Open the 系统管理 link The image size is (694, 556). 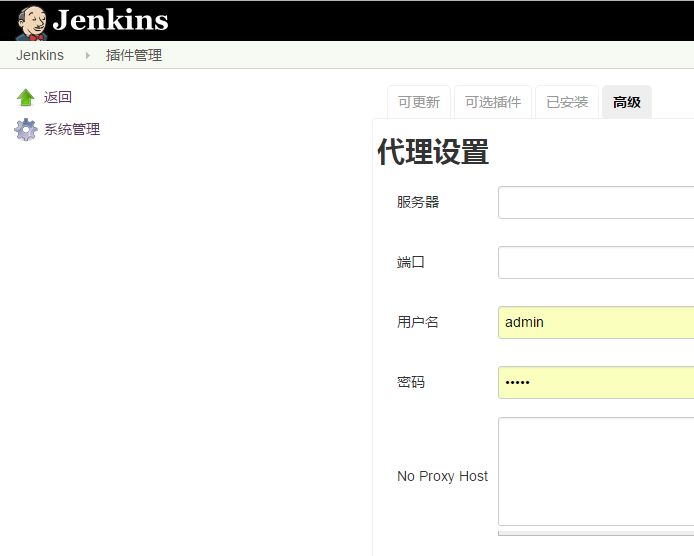click(x=72, y=129)
